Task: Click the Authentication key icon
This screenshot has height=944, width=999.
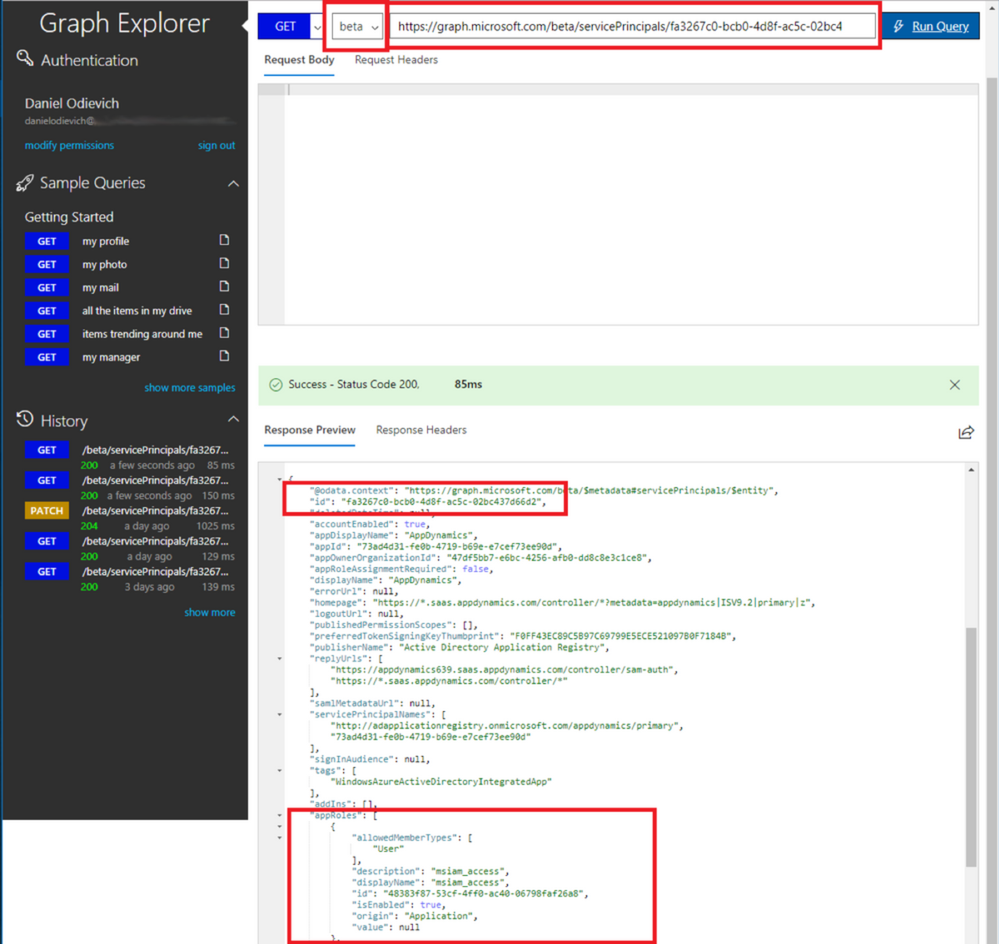Action: (x=25, y=59)
